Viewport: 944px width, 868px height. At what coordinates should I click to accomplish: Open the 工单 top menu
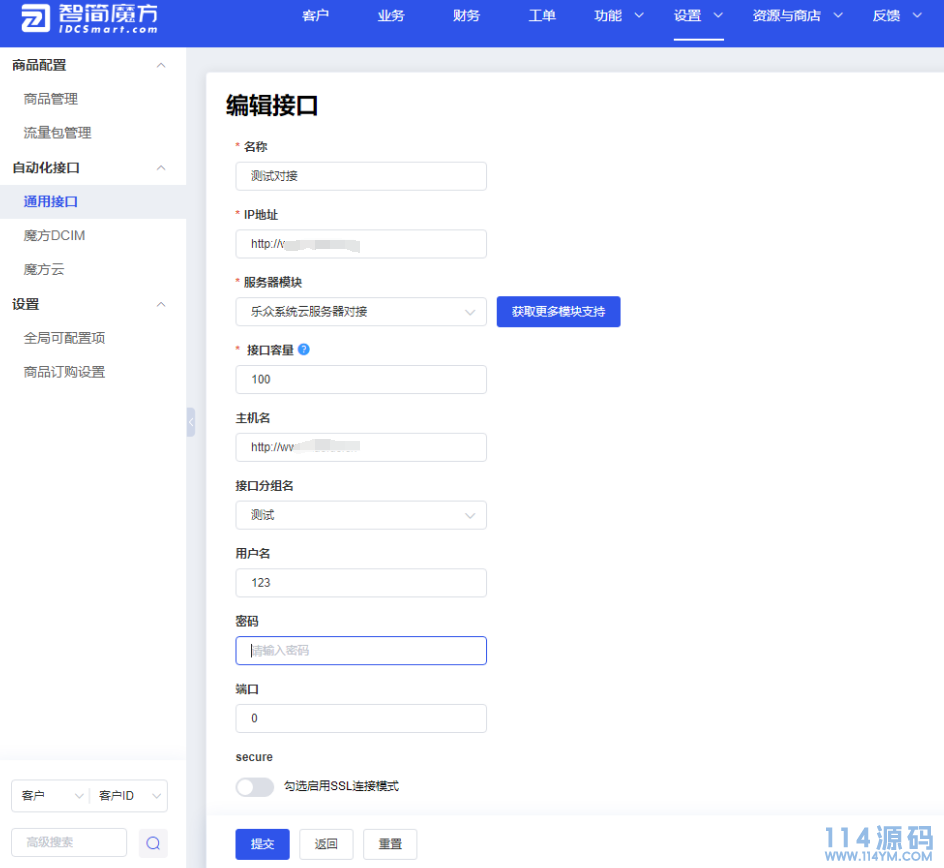[x=542, y=16]
